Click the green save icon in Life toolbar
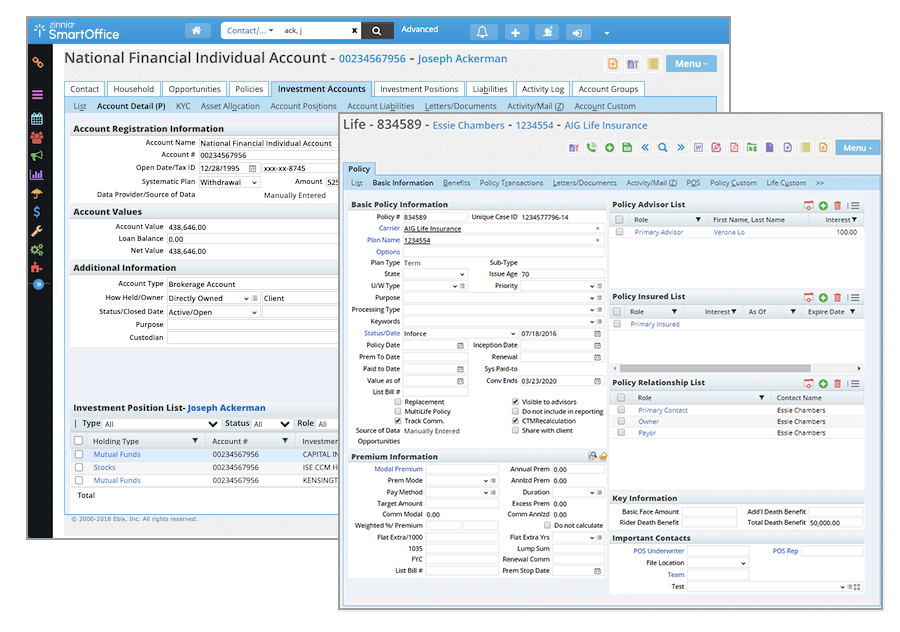The width and height of the screenshot is (900, 632). (x=627, y=148)
